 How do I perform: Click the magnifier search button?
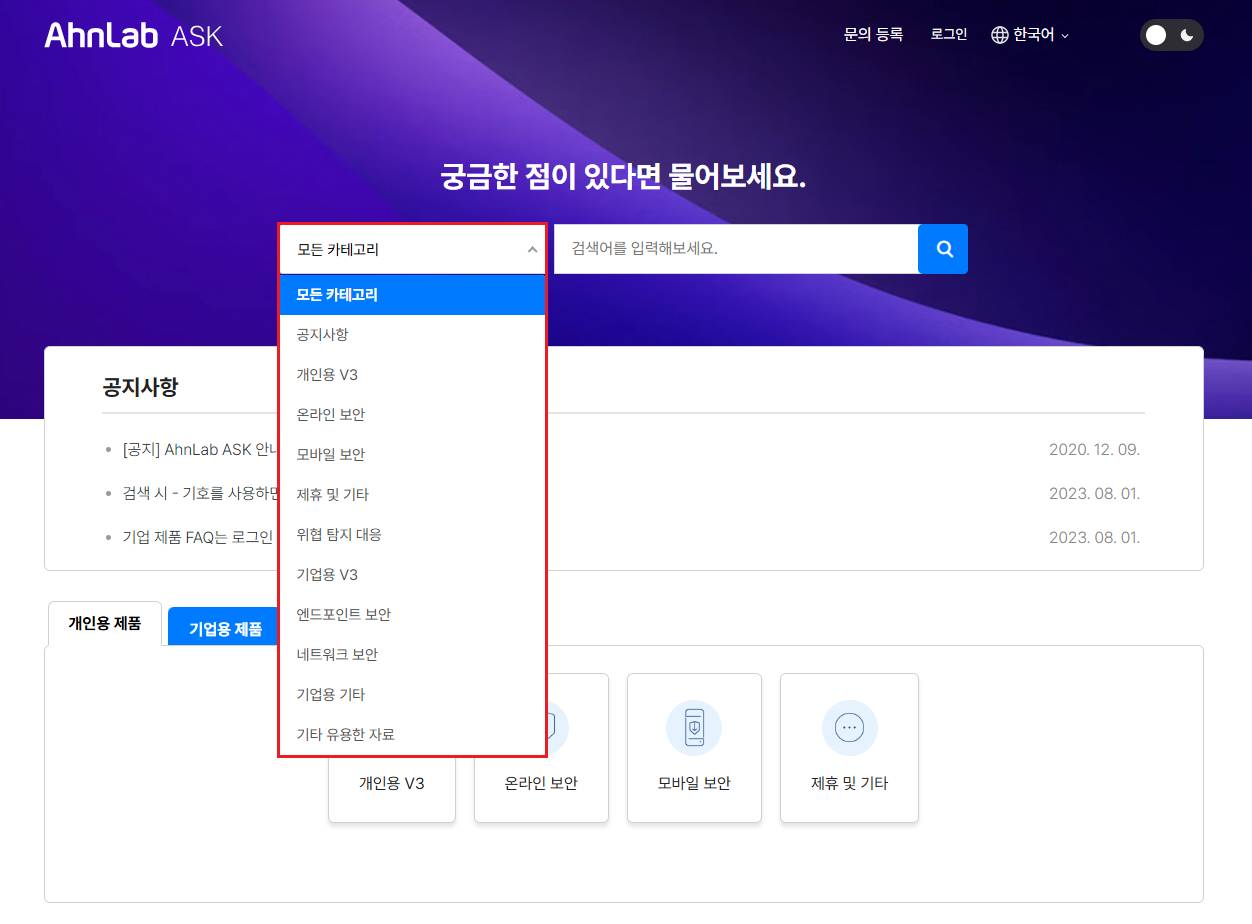tap(943, 249)
